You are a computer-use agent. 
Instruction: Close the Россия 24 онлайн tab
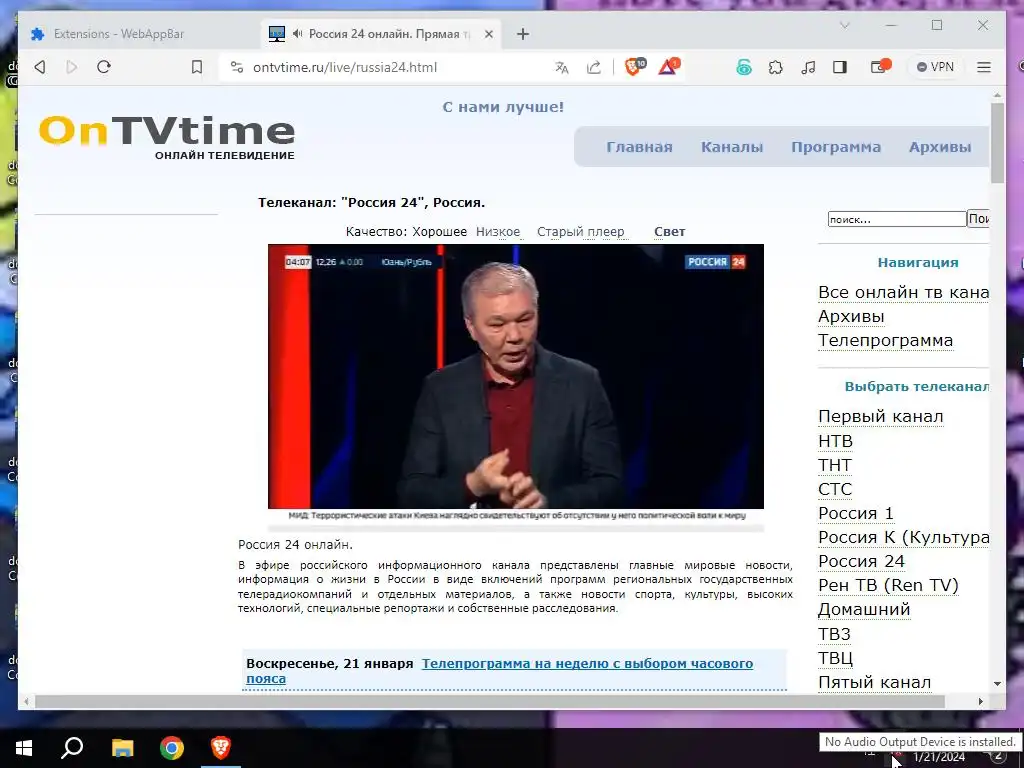click(x=488, y=34)
